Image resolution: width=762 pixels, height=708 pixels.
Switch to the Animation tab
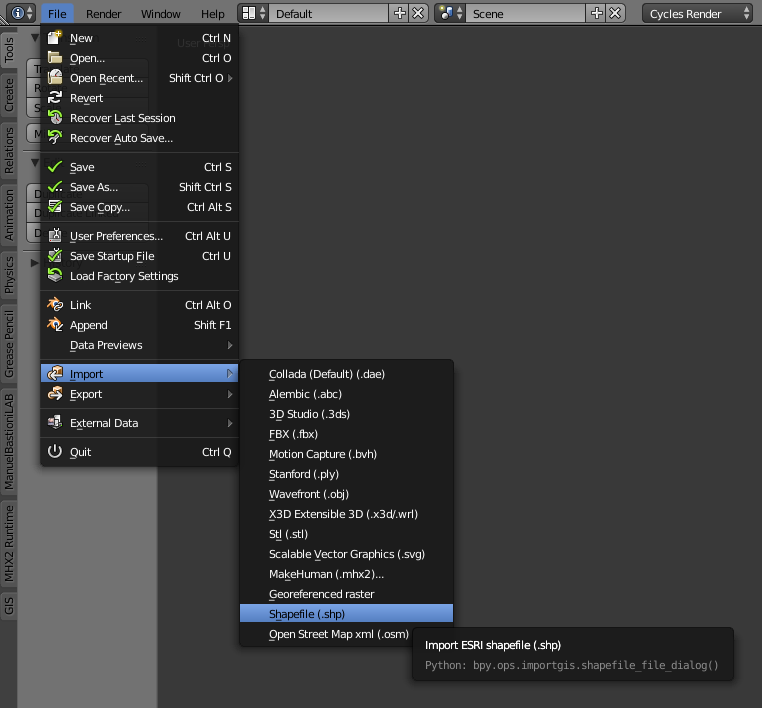coord(9,215)
